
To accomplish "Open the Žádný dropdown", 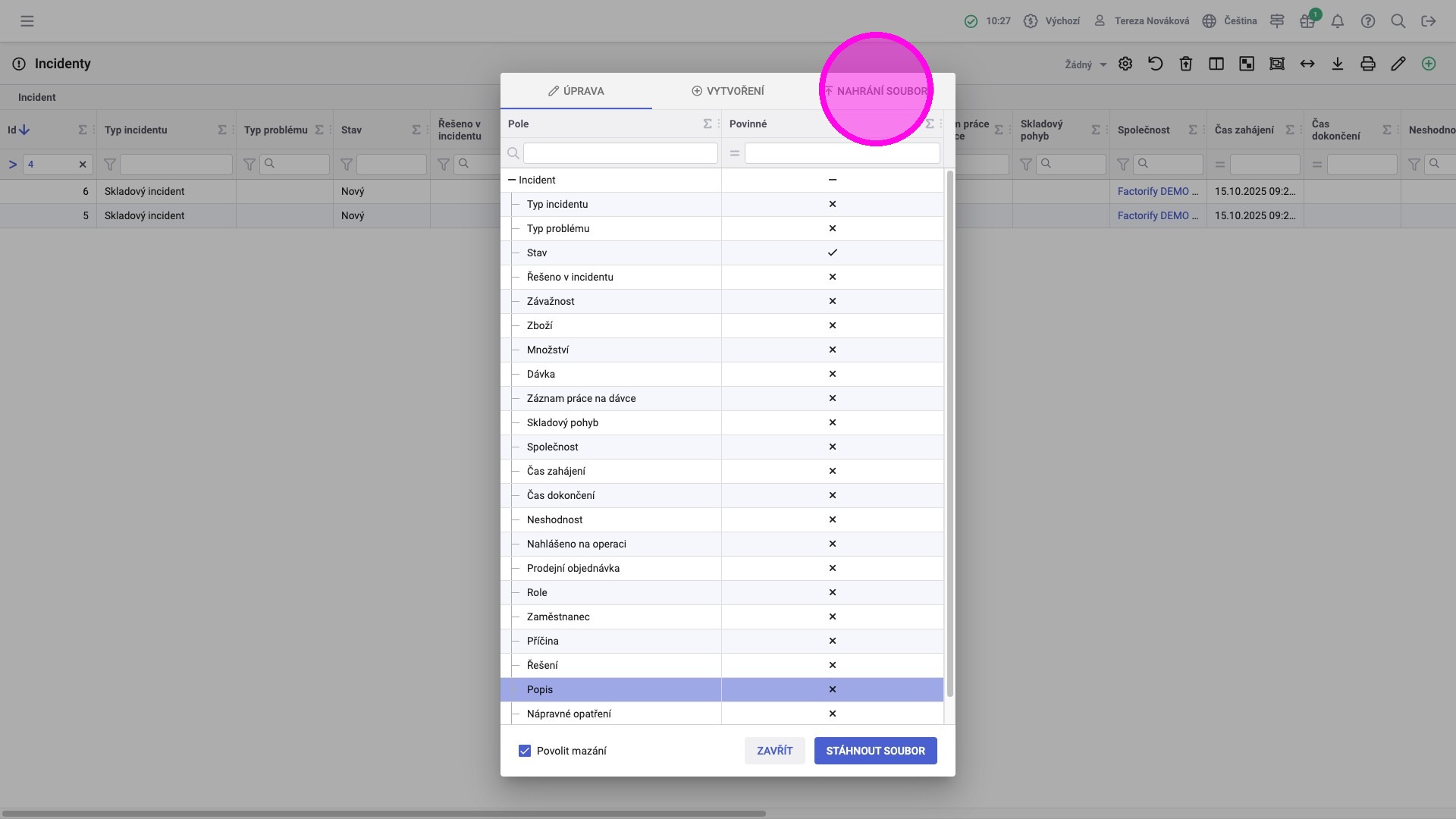I will coord(1085,64).
